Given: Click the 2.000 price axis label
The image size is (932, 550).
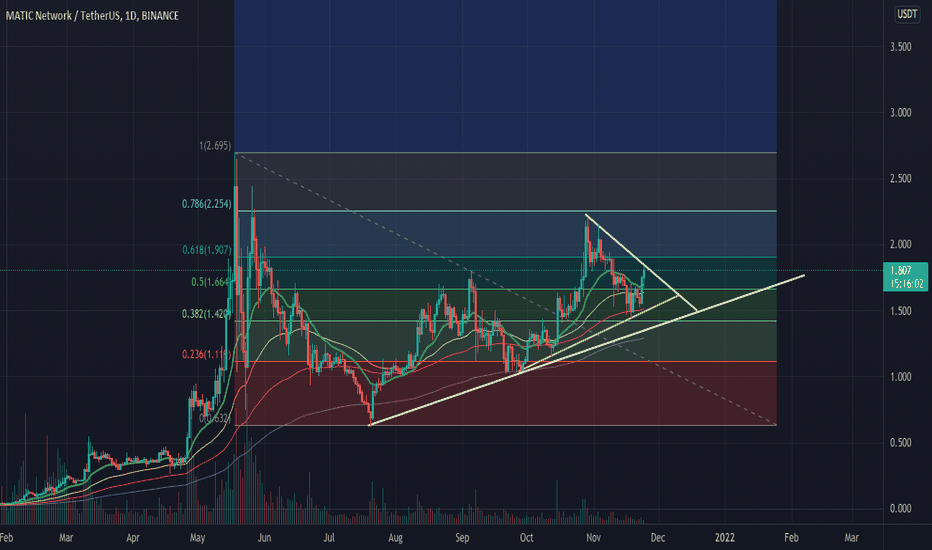Looking at the screenshot, I should [x=900, y=245].
